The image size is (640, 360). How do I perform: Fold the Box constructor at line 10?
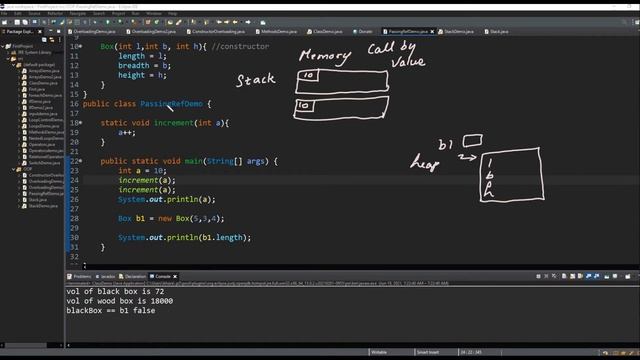coord(80,47)
